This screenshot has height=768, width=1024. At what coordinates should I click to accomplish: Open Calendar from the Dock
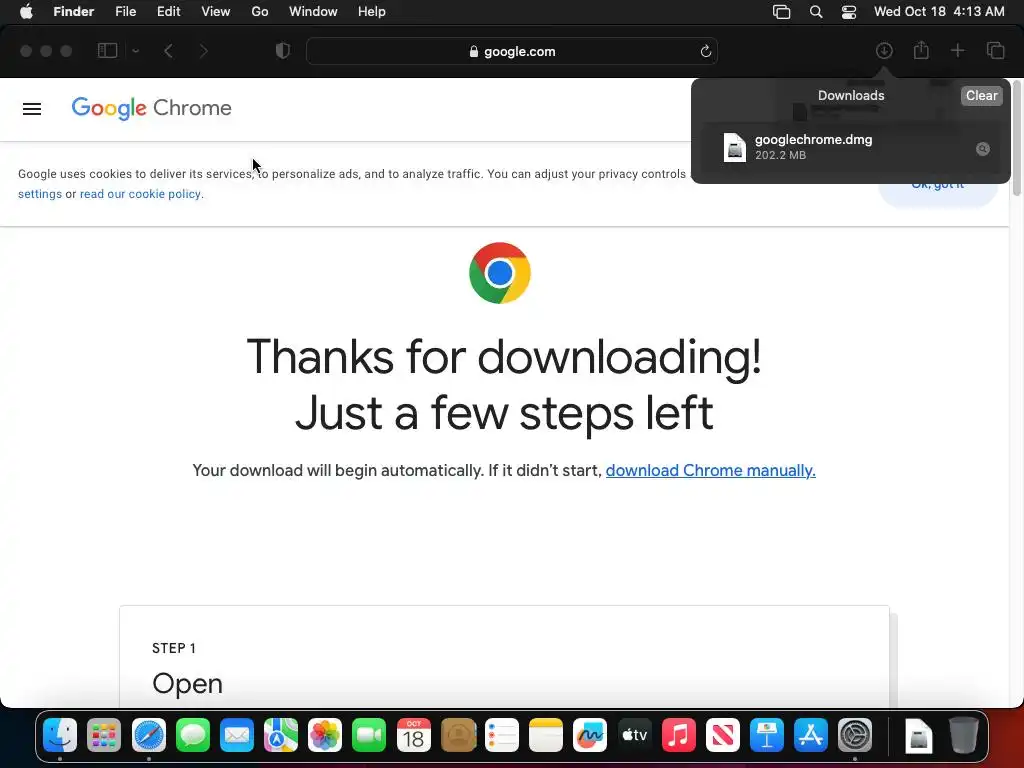[x=413, y=735]
